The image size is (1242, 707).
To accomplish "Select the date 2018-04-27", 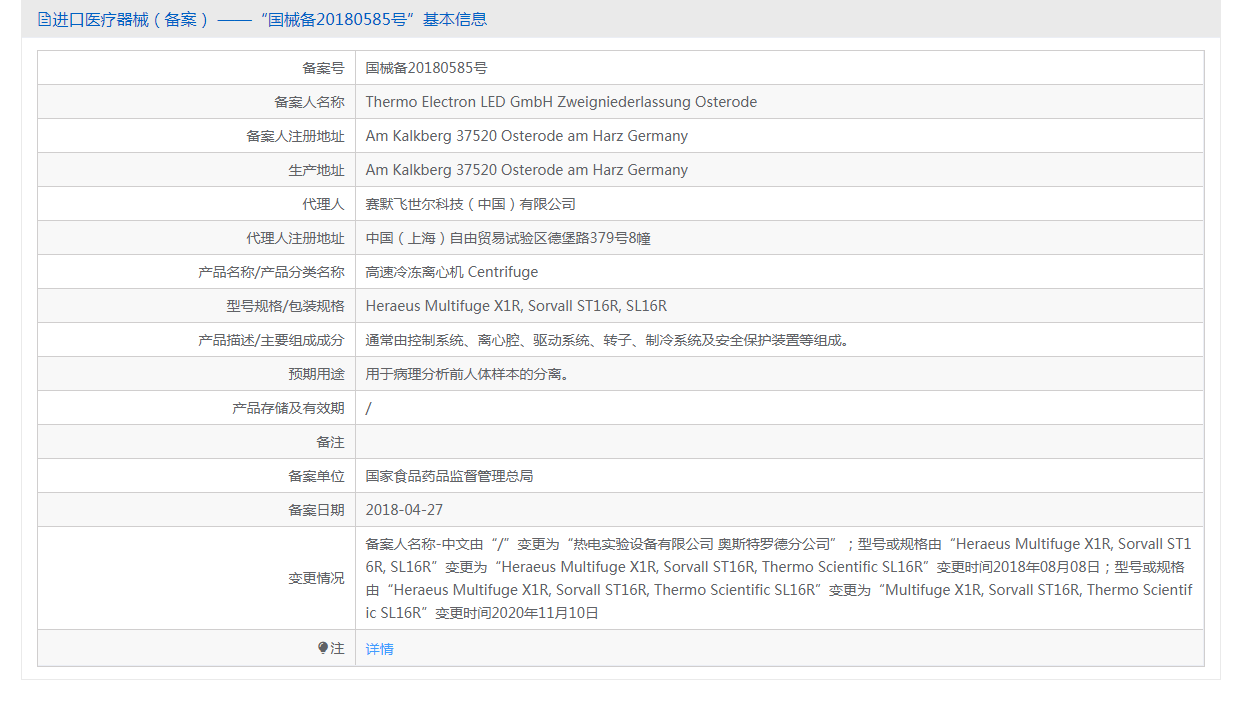I will click(x=404, y=510).
